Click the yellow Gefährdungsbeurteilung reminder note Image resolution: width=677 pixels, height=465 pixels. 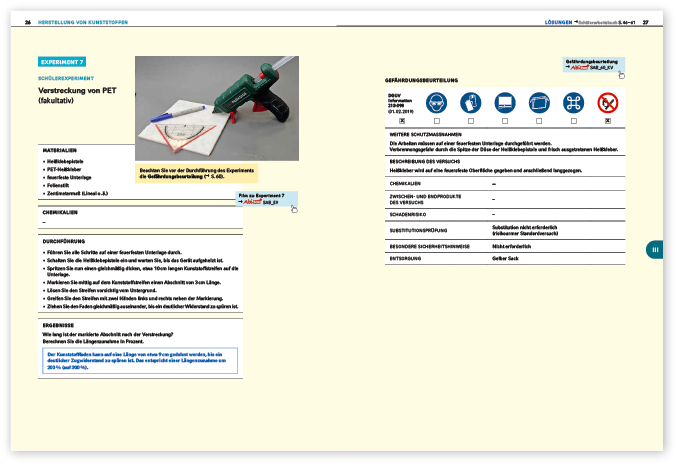tap(196, 173)
